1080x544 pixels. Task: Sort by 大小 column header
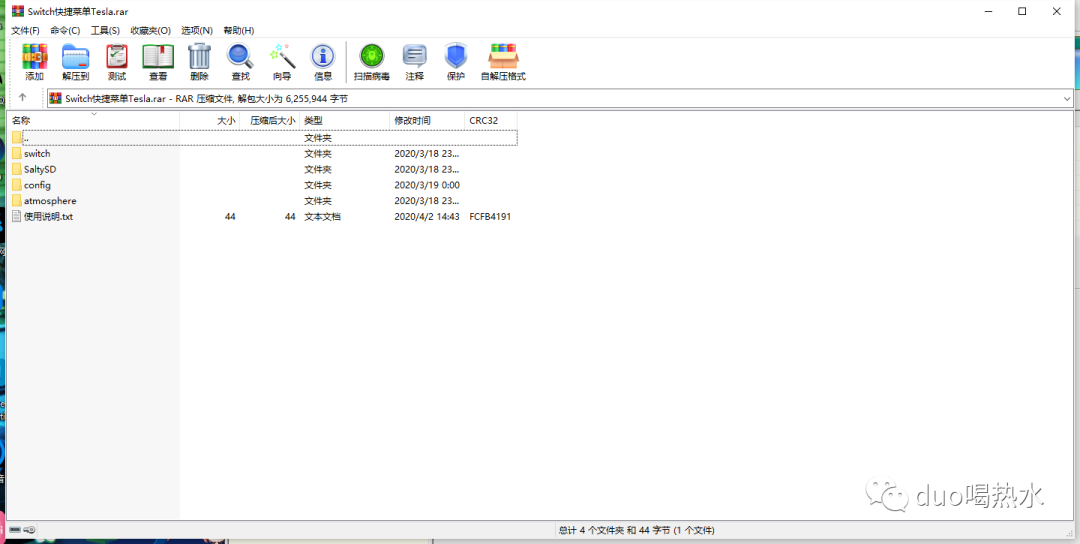pyautogui.click(x=210, y=120)
